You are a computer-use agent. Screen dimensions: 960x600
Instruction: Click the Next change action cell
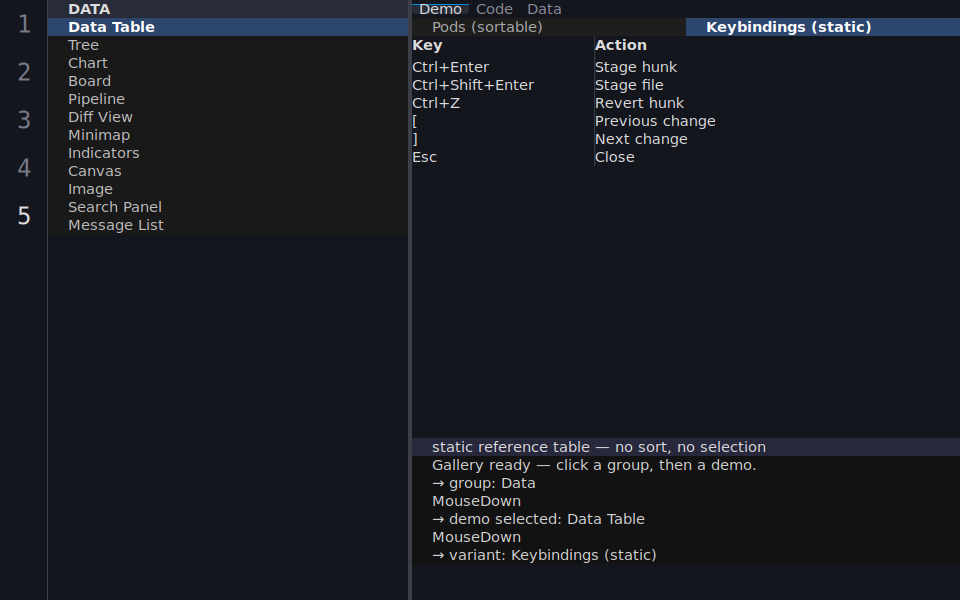777,139
